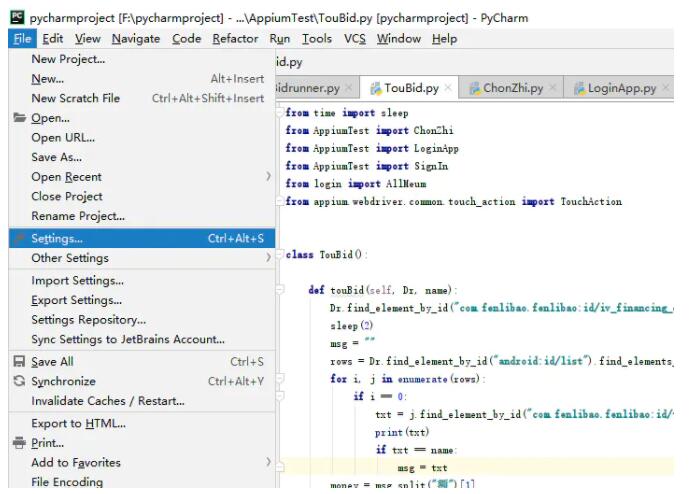This screenshot has height=494, width=694.
Task: Choose Open... in the File menu
Action: click(142, 118)
